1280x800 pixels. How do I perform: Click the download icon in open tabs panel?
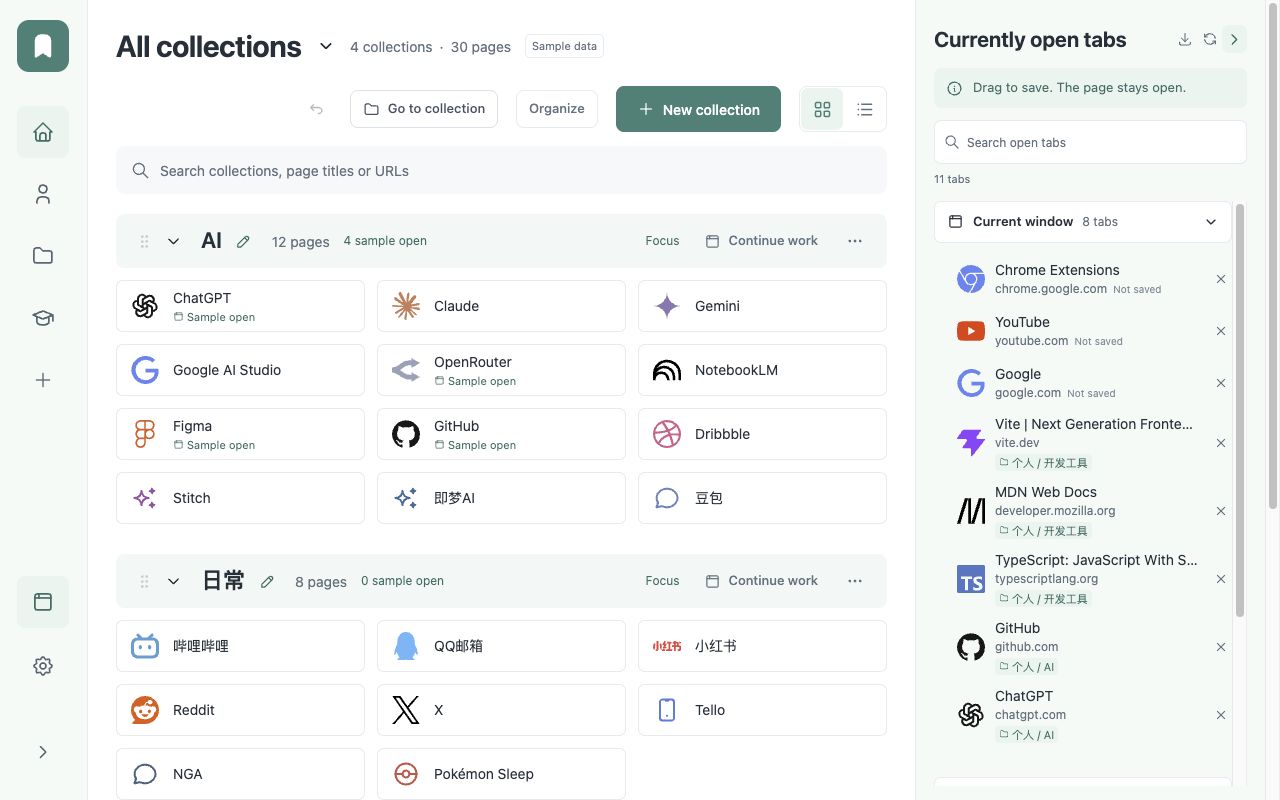point(1185,39)
